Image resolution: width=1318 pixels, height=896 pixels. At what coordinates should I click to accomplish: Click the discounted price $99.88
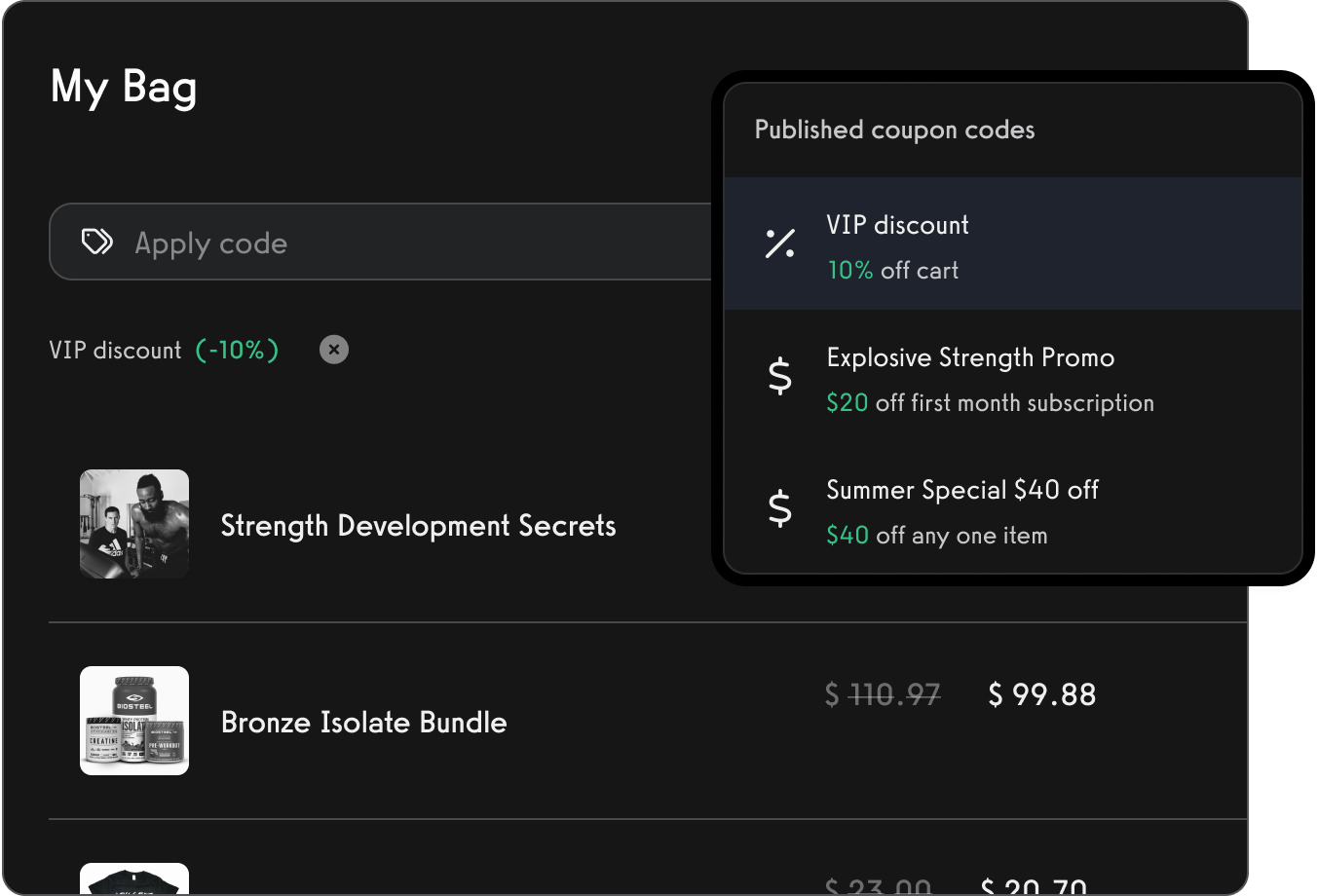coord(1041,694)
